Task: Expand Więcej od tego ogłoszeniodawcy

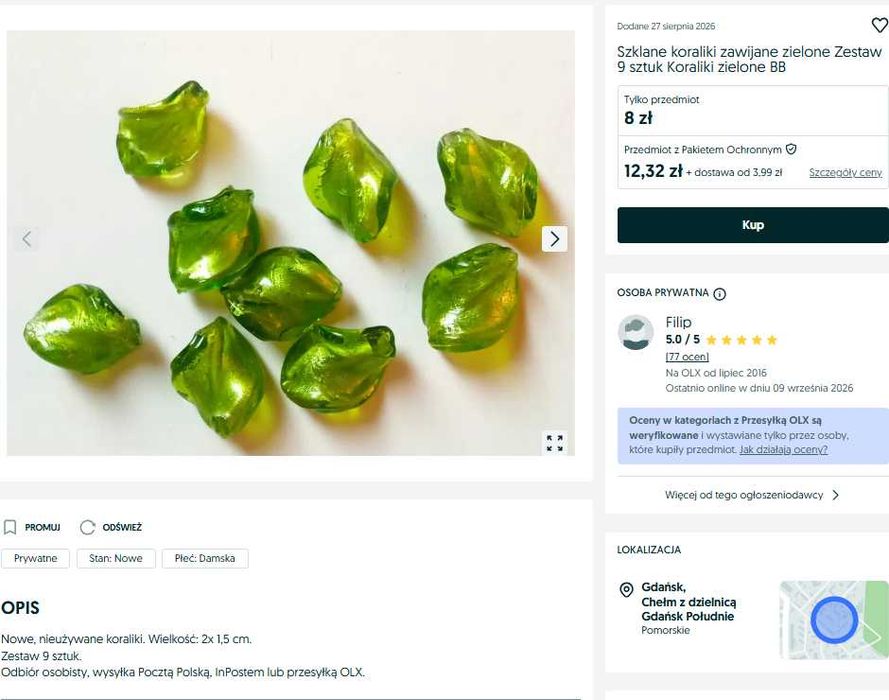Action: coord(752,495)
